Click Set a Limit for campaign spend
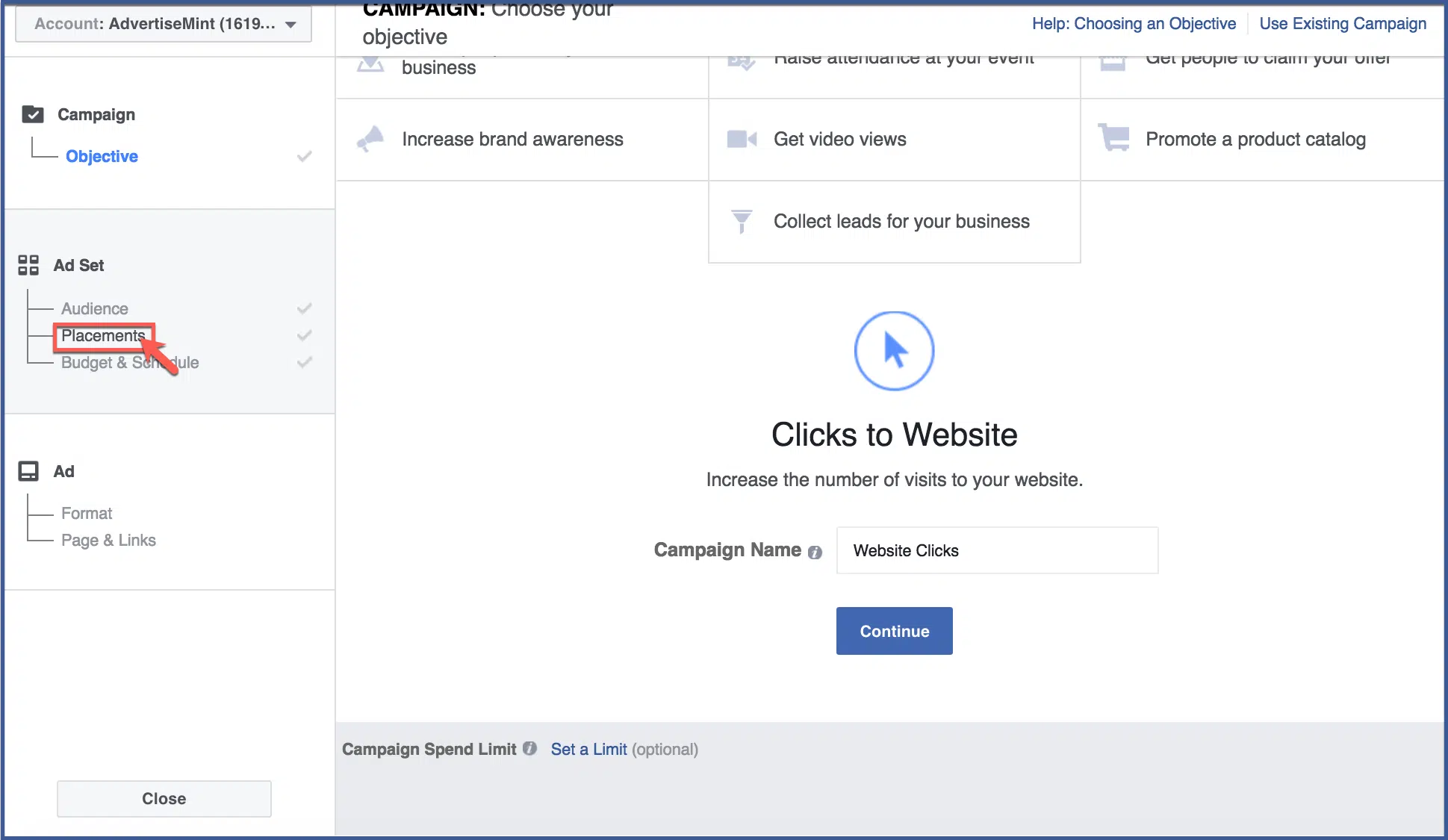Image resolution: width=1448 pixels, height=840 pixels. pos(588,749)
